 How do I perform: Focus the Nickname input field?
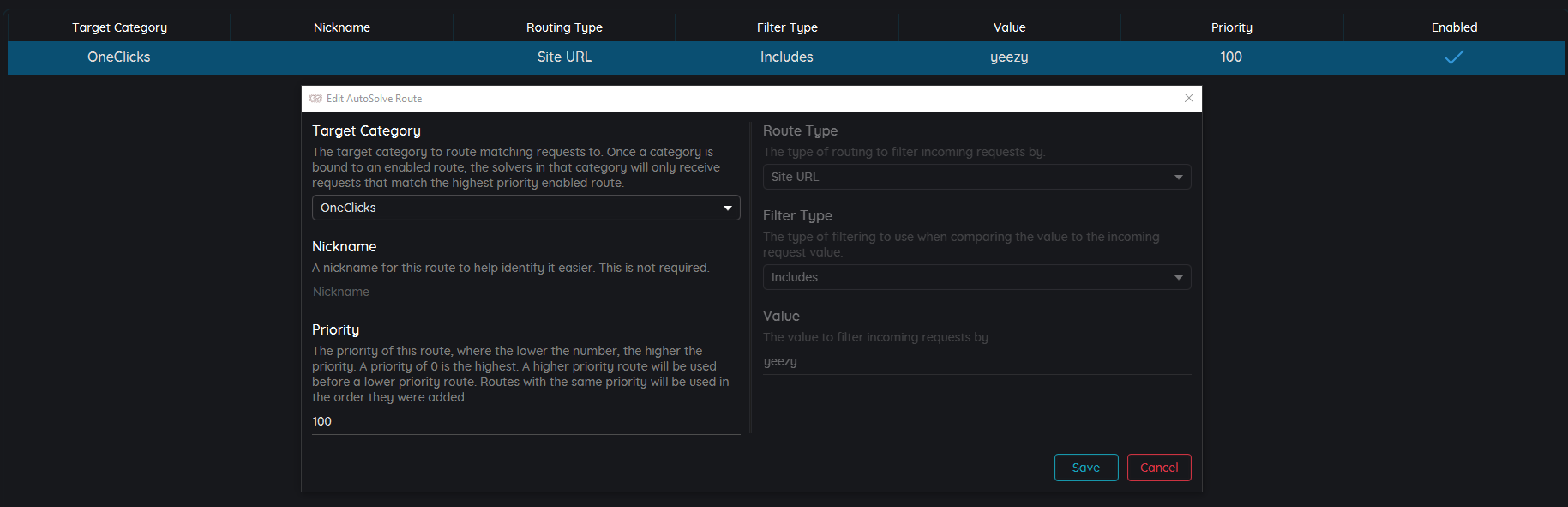point(526,292)
